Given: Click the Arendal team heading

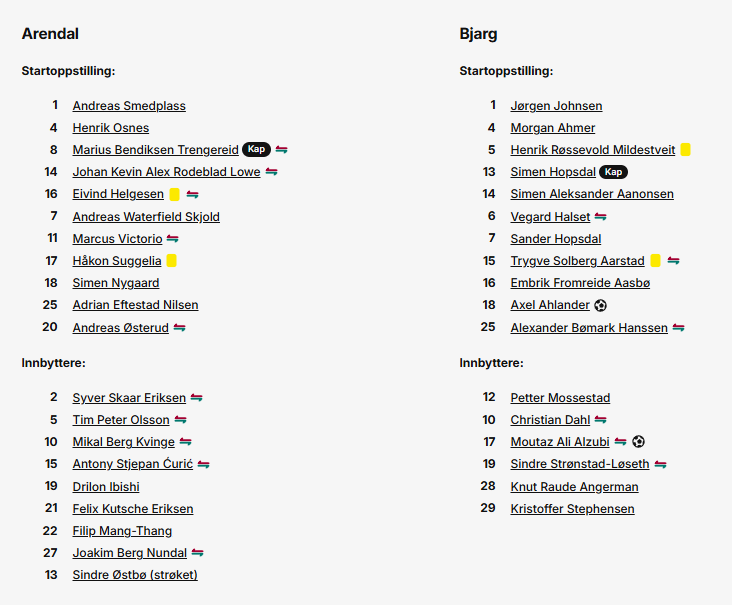Looking at the screenshot, I should pos(50,34).
